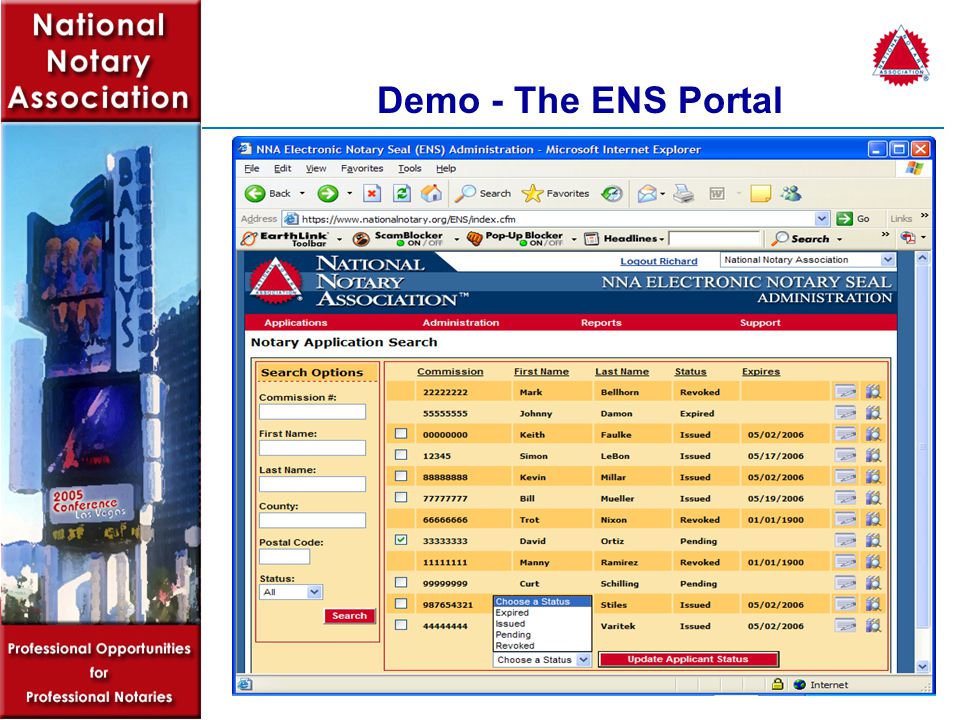The width and height of the screenshot is (960, 720).
Task: Click the Commission # input field
Action: [312, 412]
